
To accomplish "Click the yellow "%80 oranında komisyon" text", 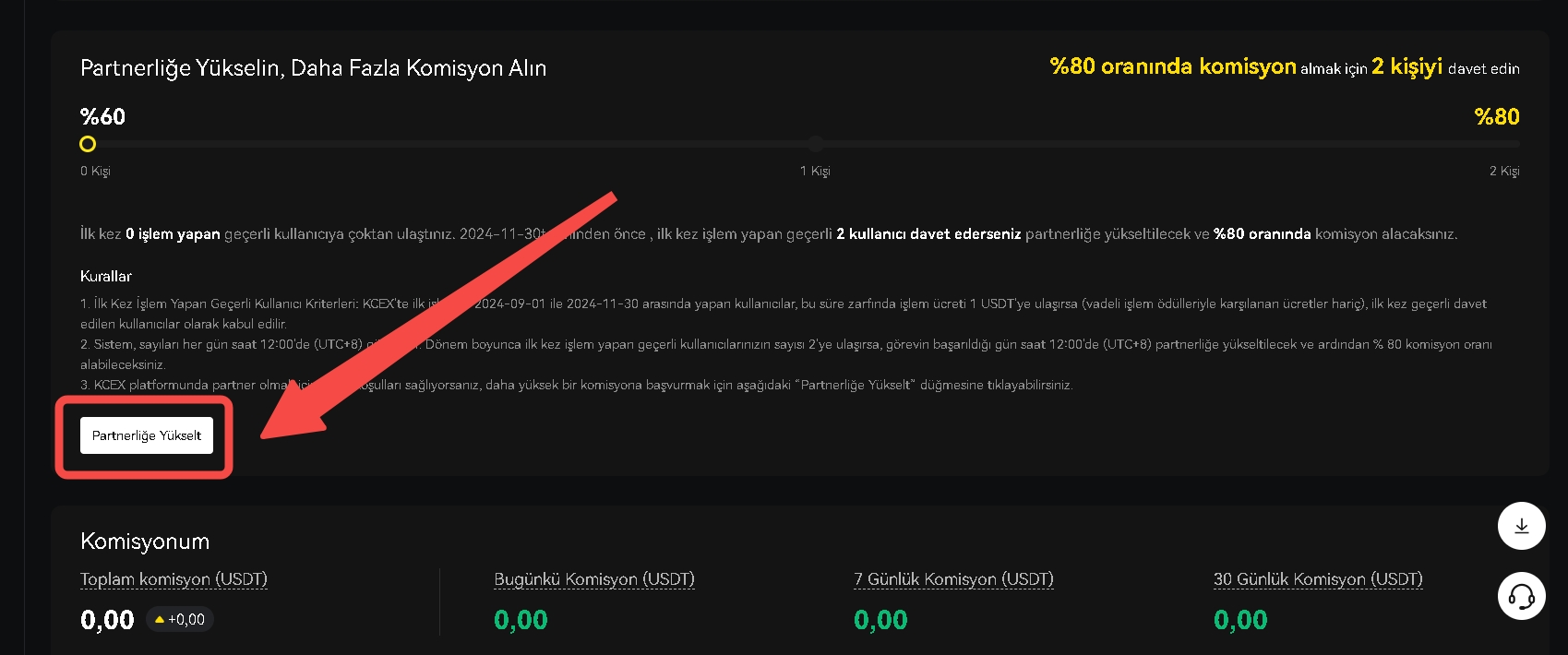I will coord(1173,66).
